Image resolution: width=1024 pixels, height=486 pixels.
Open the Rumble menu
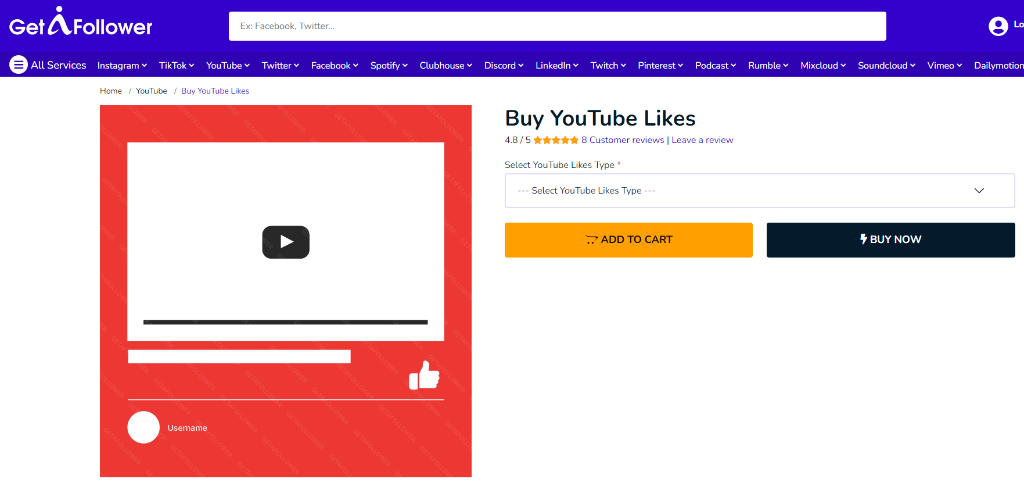(x=769, y=65)
